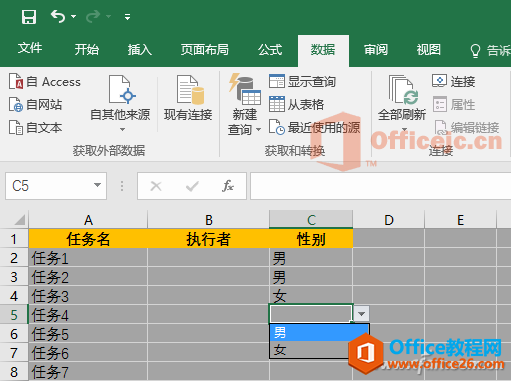This screenshot has height=381, width=511.
Task: Click the cell containing 任务5
Action: (x=88, y=333)
